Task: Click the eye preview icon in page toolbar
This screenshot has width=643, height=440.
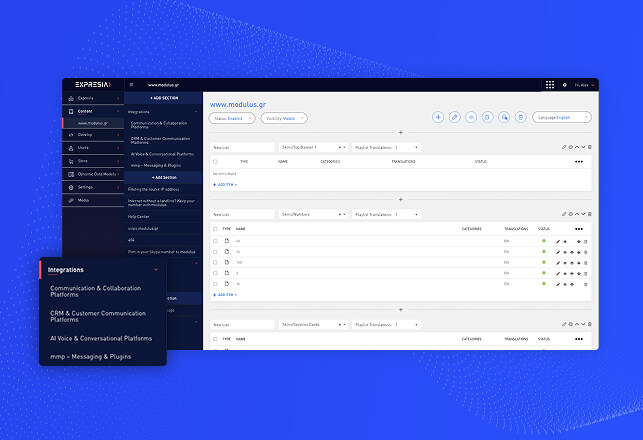Action: 471,117
